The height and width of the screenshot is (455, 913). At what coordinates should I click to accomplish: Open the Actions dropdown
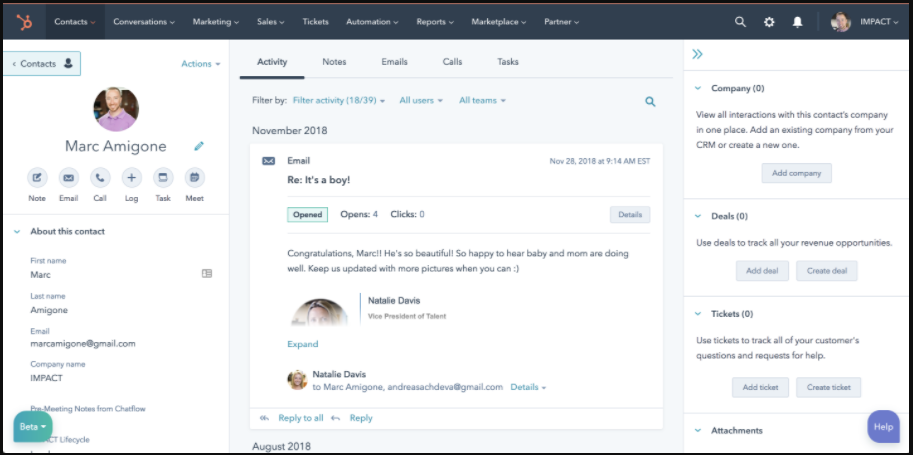[x=201, y=64]
